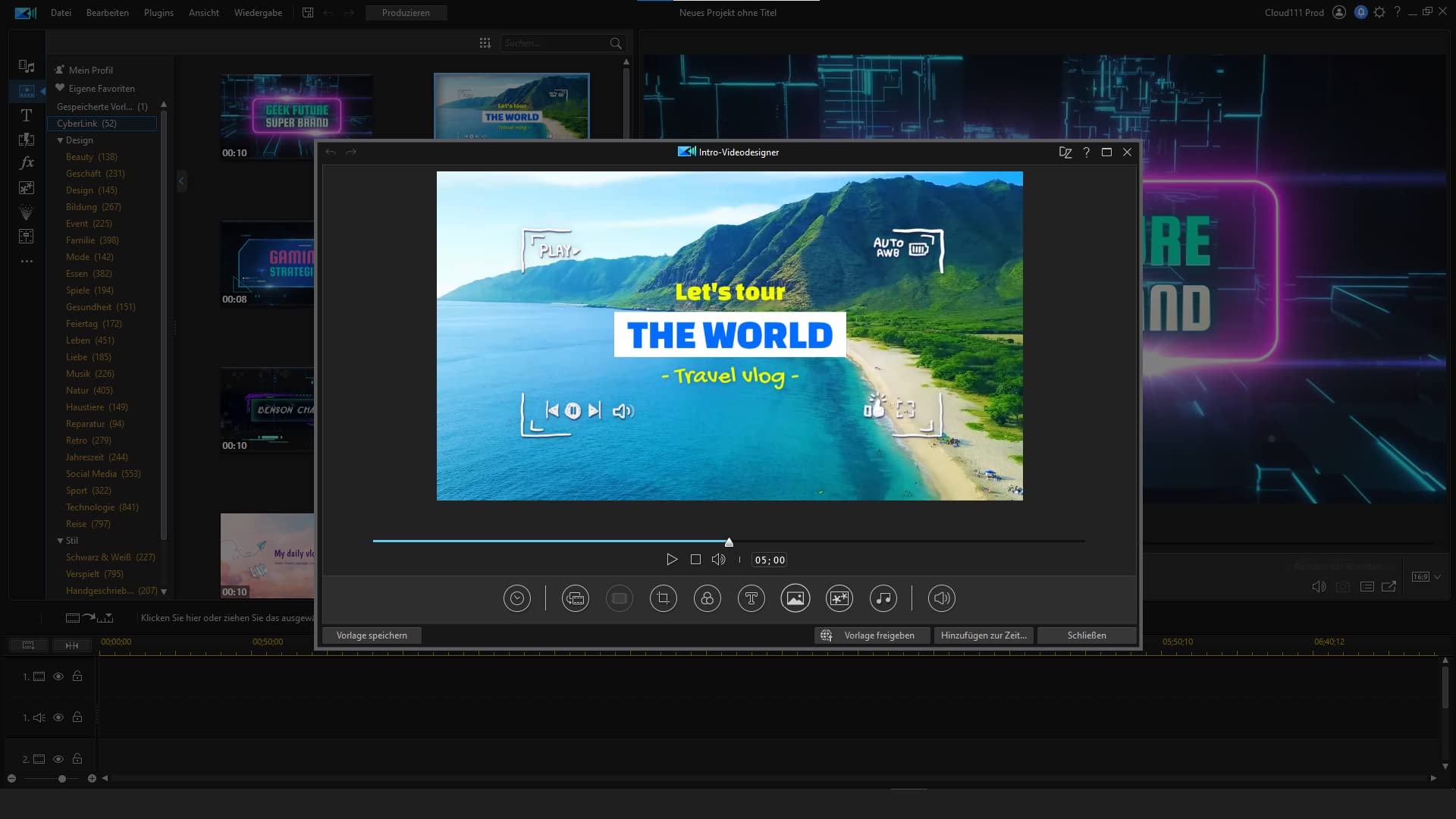This screenshot has height=819, width=1456.
Task: Open the Bearbeiten menu
Action: coord(108,13)
